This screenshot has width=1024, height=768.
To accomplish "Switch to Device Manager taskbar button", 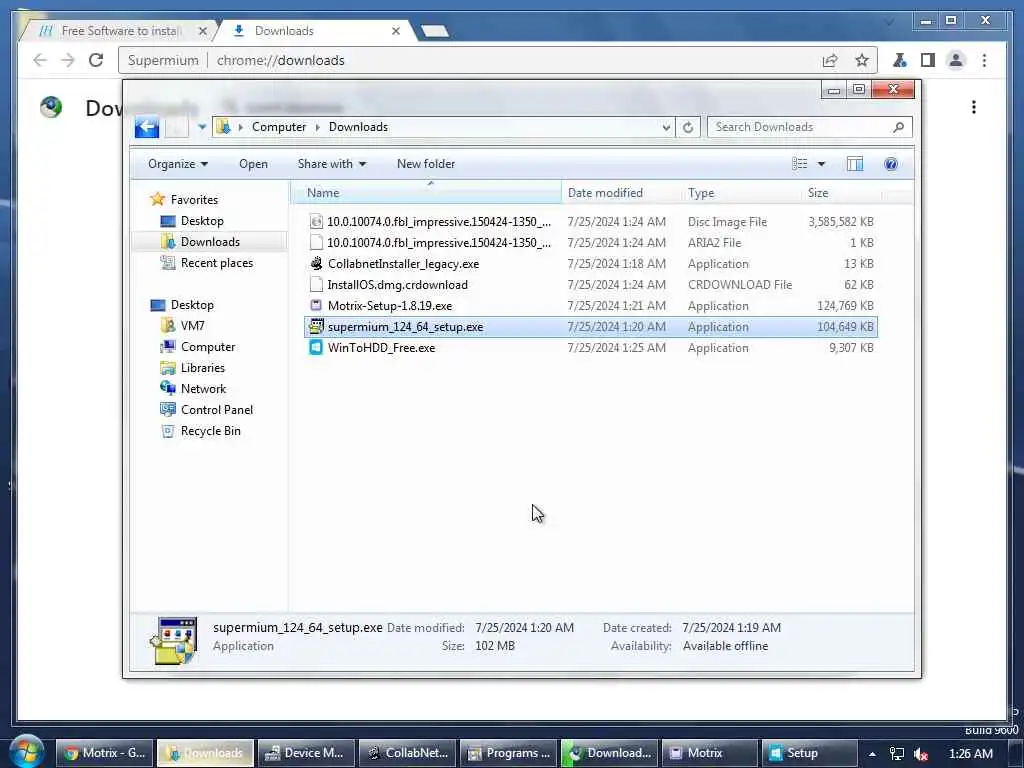I will tap(306, 753).
